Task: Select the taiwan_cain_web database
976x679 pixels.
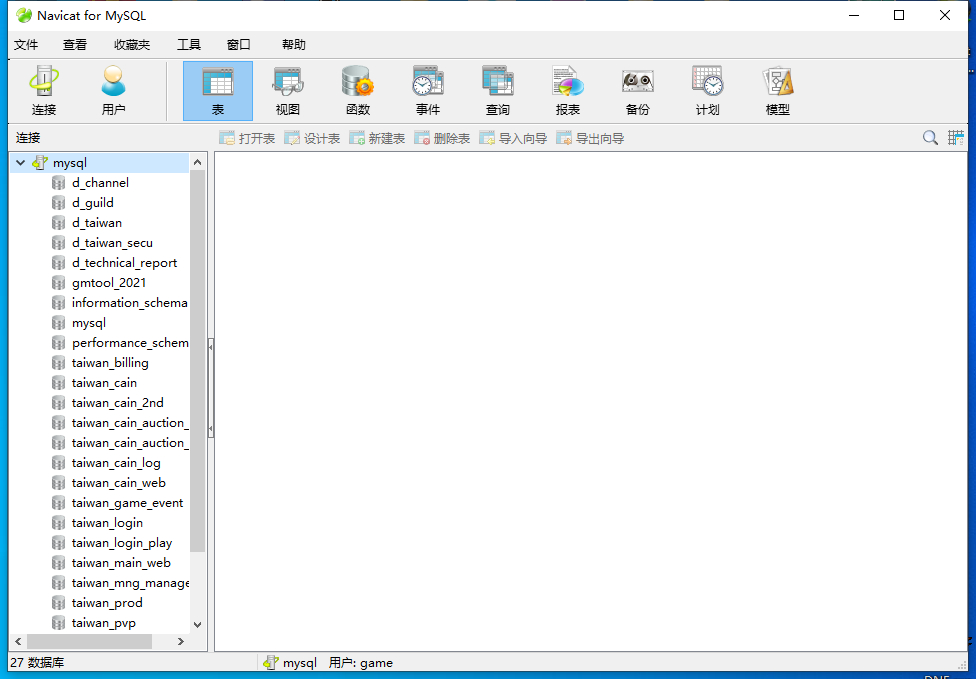Action: pos(118,483)
